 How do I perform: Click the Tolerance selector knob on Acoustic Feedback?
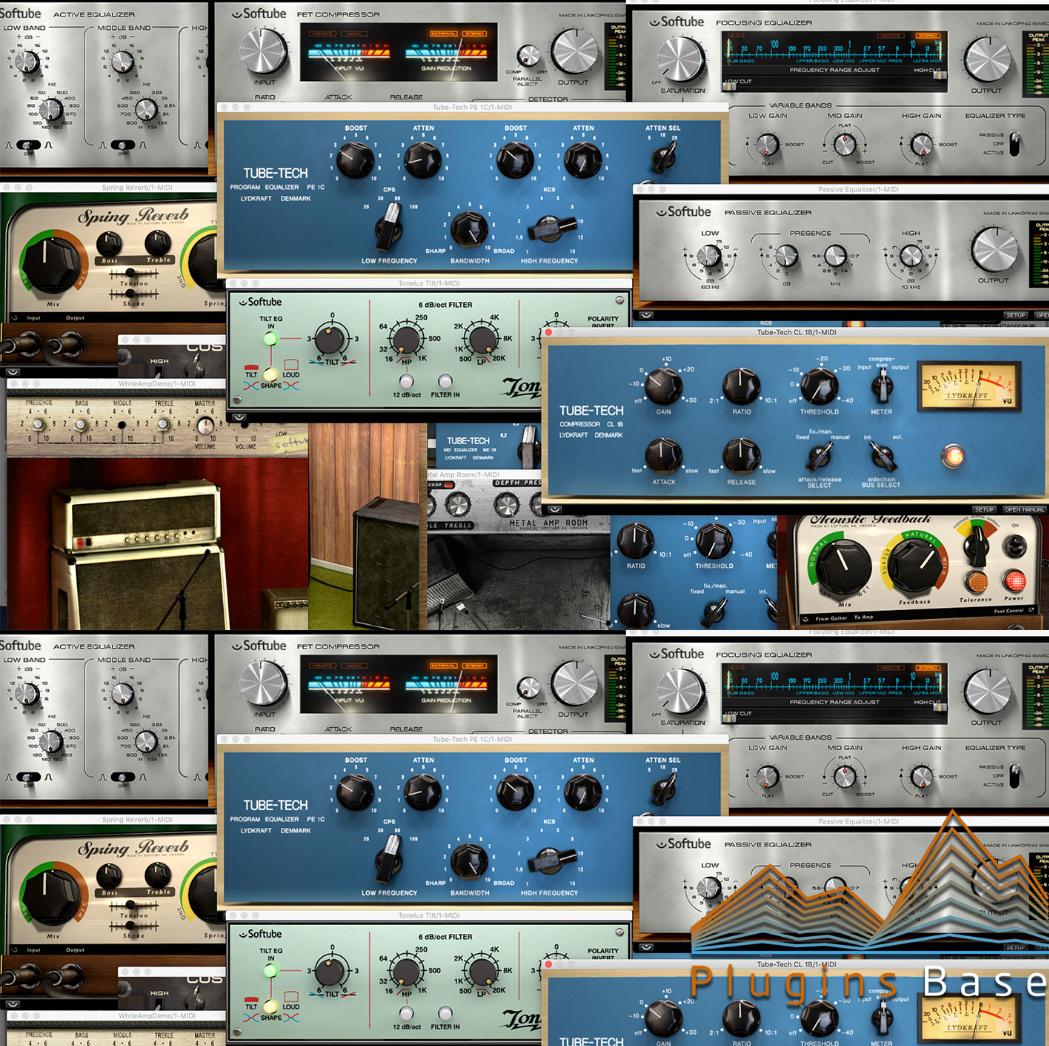point(975,545)
